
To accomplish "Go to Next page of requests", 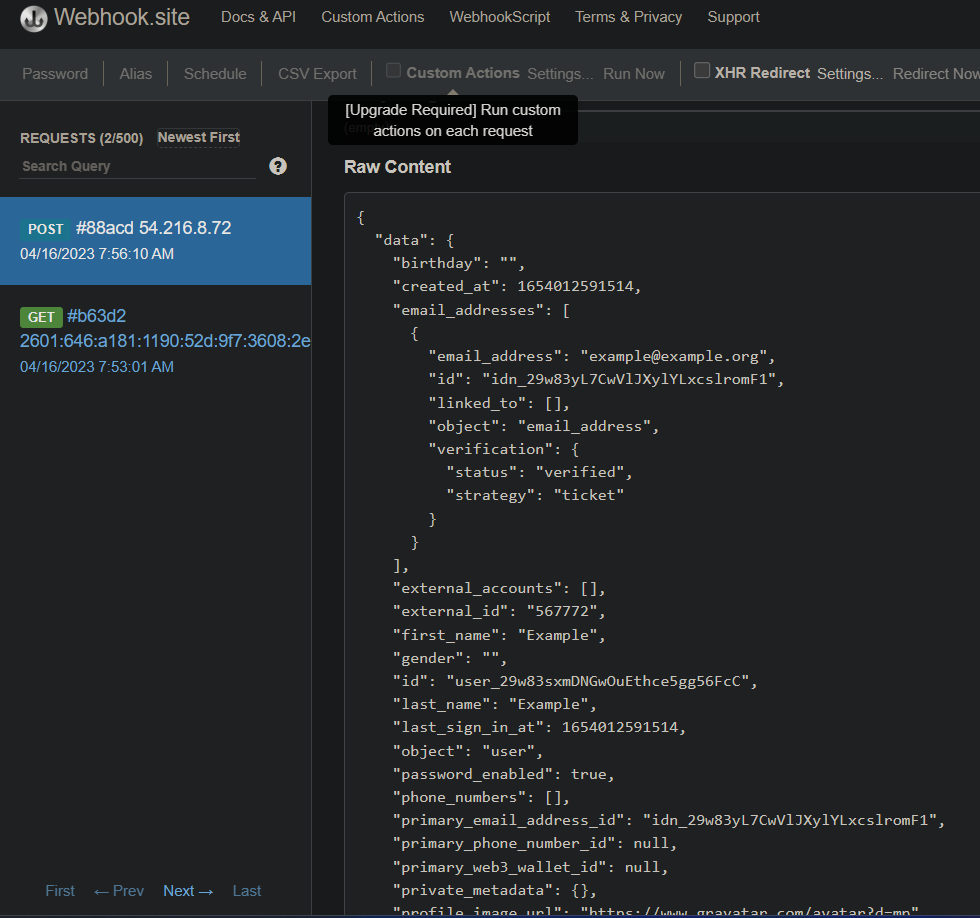I will [188, 891].
